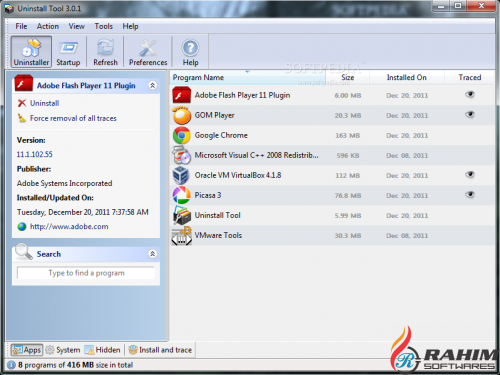Click Dec 08, 2011 date for VMware Tools
Viewport: 500px width, 375px height.
tap(407, 236)
